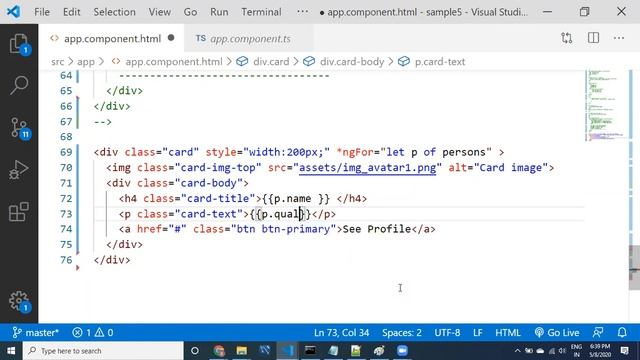Place cursor on See Profile text

click(376, 229)
